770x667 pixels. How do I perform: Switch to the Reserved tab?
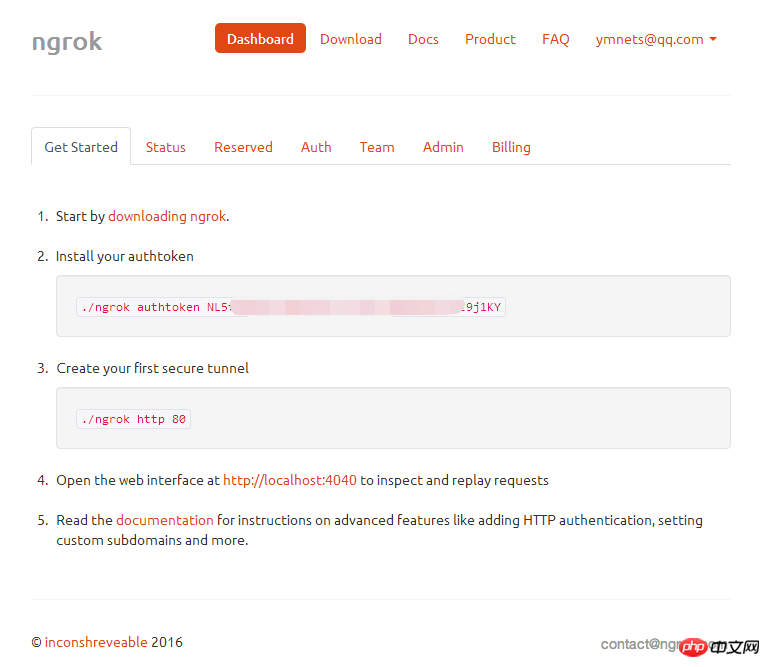(243, 147)
